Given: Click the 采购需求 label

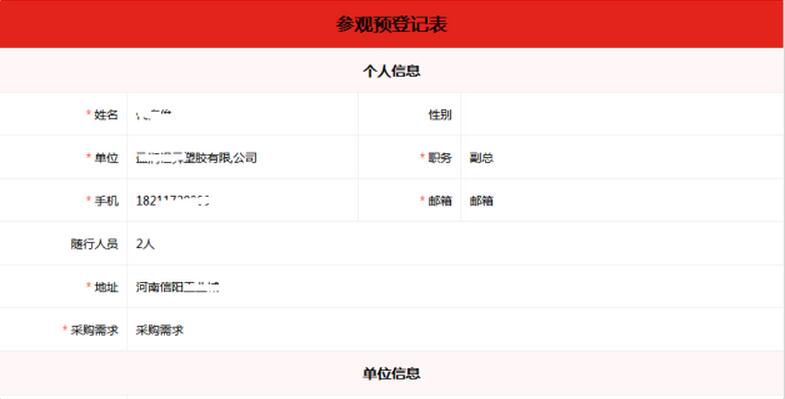Looking at the screenshot, I should pyautogui.click(x=94, y=330).
